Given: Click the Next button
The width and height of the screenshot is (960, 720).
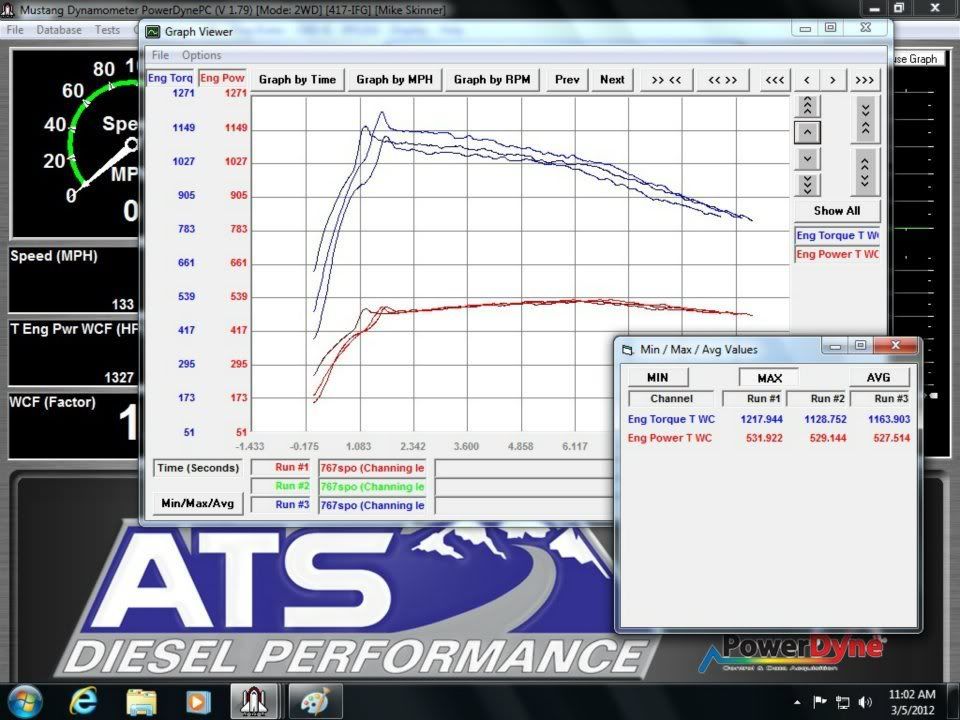Looking at the screenshot, I should pyautogui.click(x=612, y=80).
